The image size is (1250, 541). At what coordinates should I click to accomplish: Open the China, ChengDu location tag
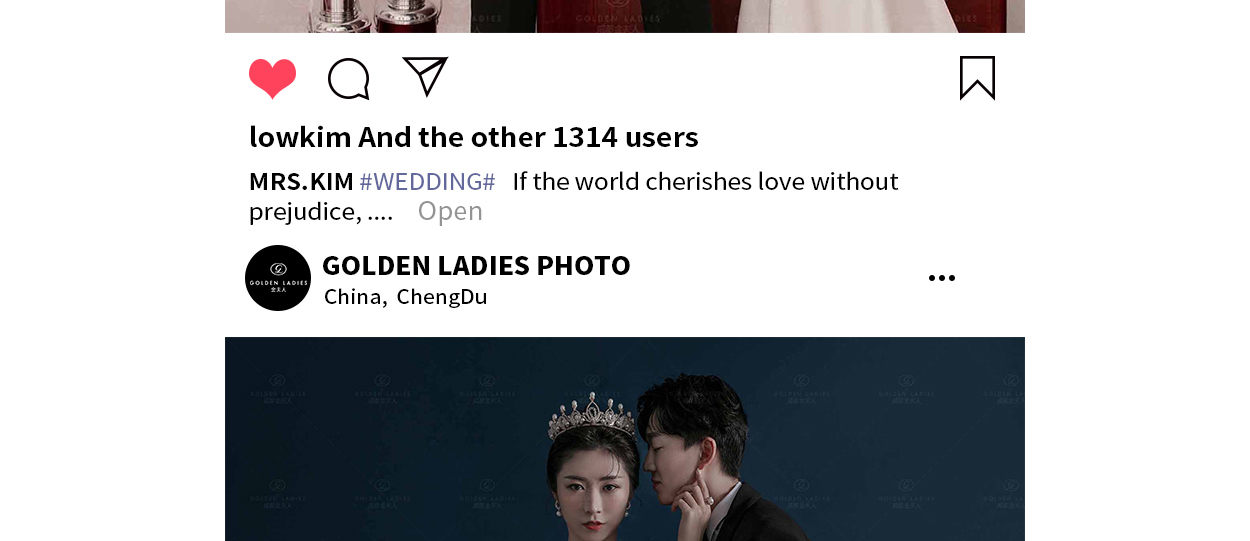coord(406,297)
